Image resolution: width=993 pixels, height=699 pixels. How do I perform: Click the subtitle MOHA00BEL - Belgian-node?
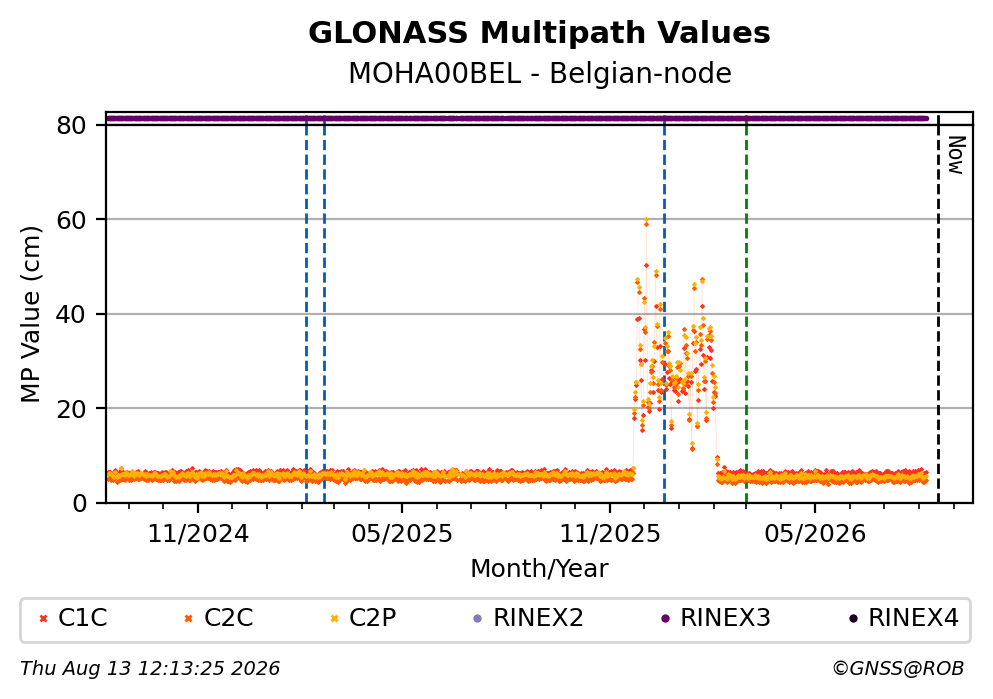coord(540,73)
